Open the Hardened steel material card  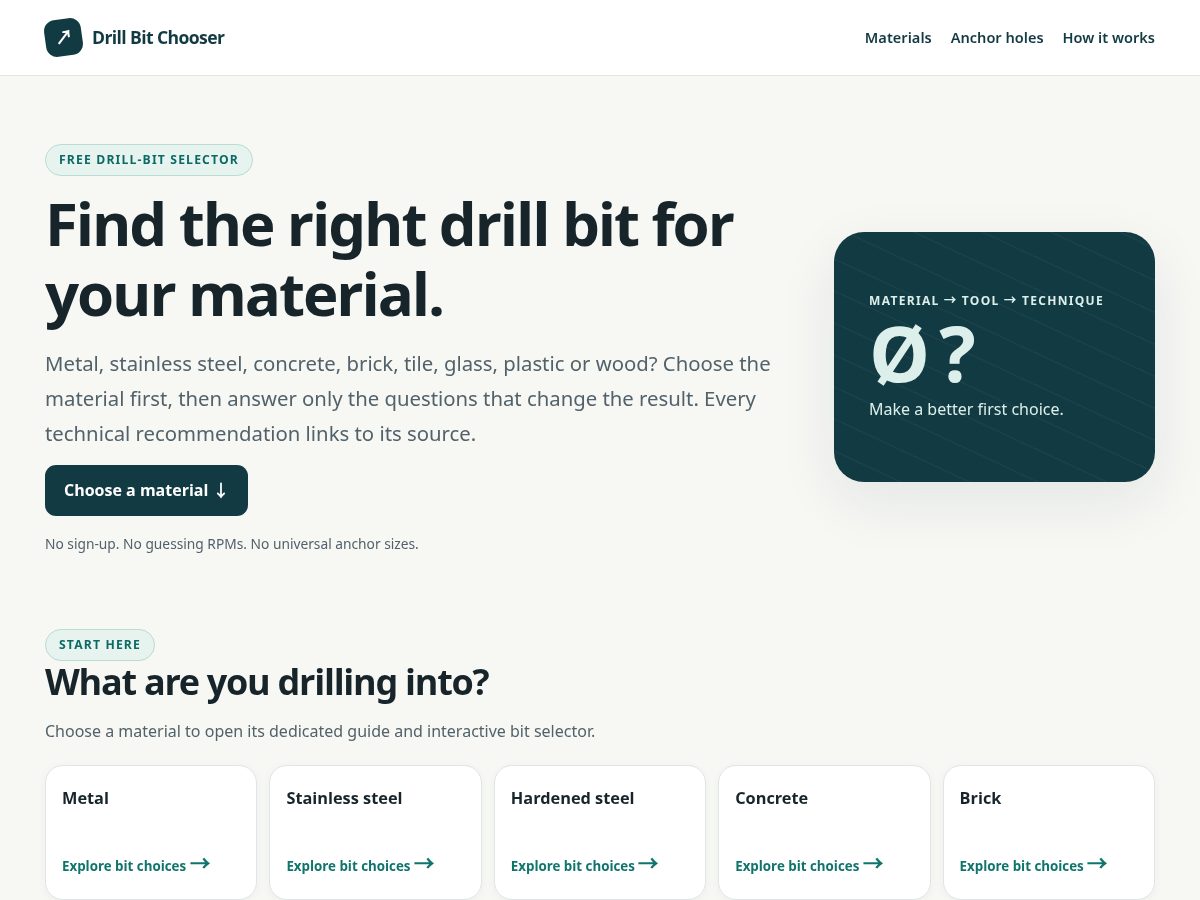[x=600, y=832]
